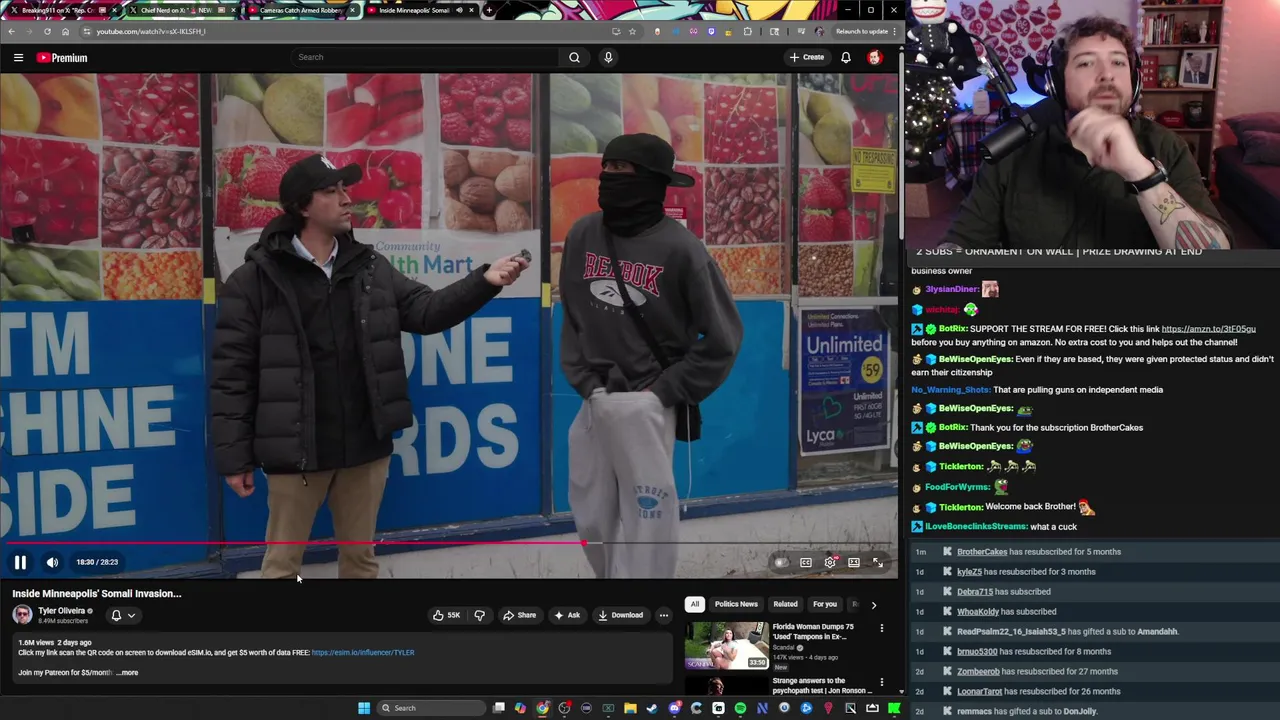
Task: Like the video showing 55K likes
Action: click(447, 615)
